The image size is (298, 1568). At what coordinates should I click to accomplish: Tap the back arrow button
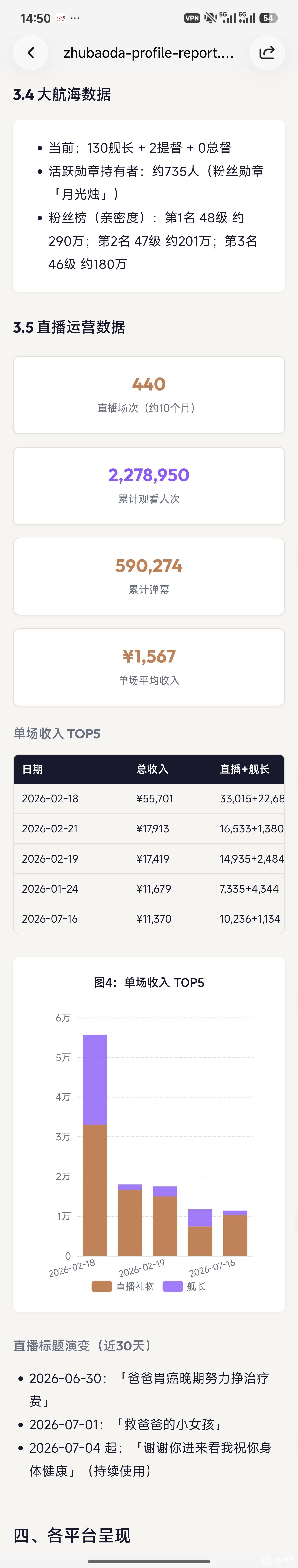pos(31,53)
